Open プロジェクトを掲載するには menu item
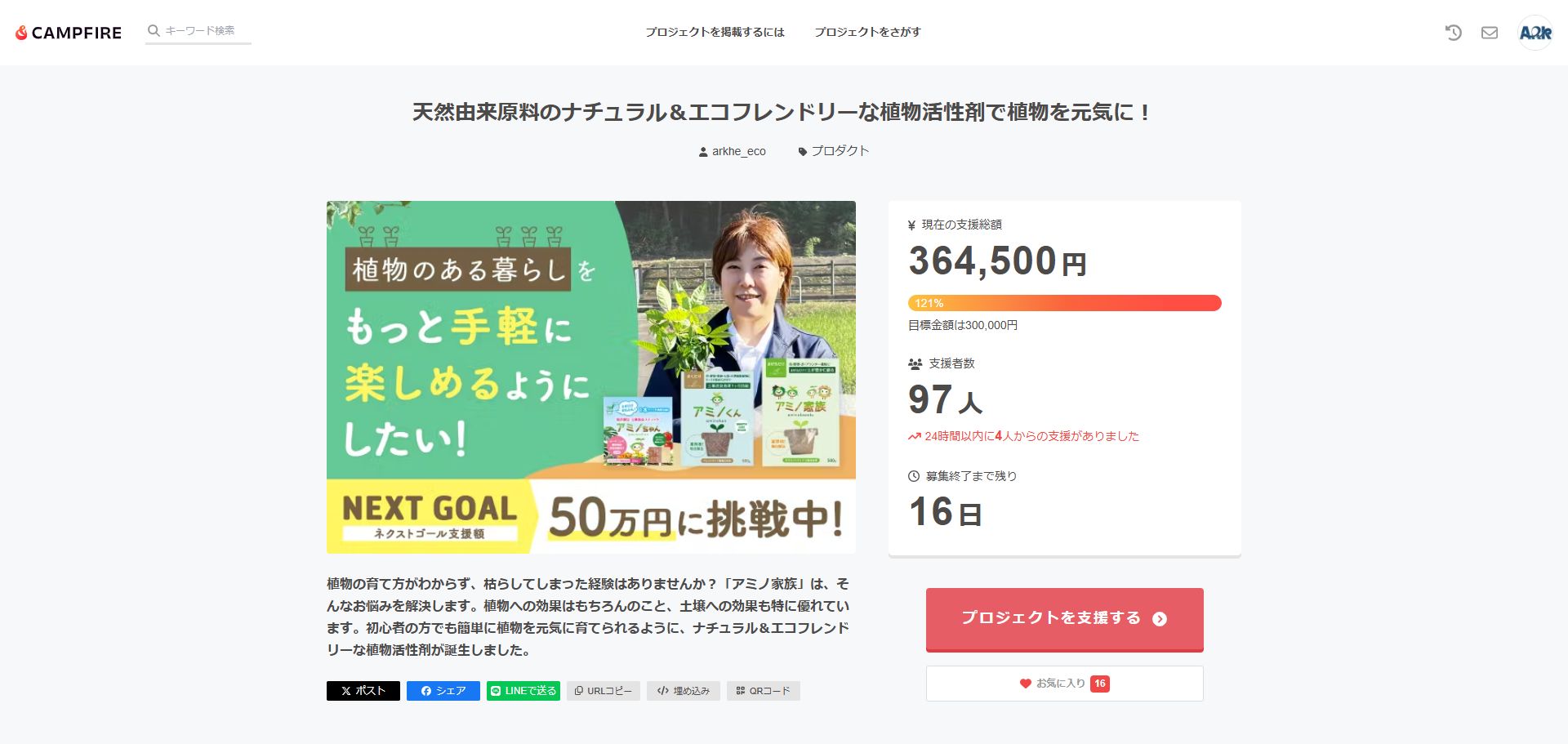 [x=715, y=32]
